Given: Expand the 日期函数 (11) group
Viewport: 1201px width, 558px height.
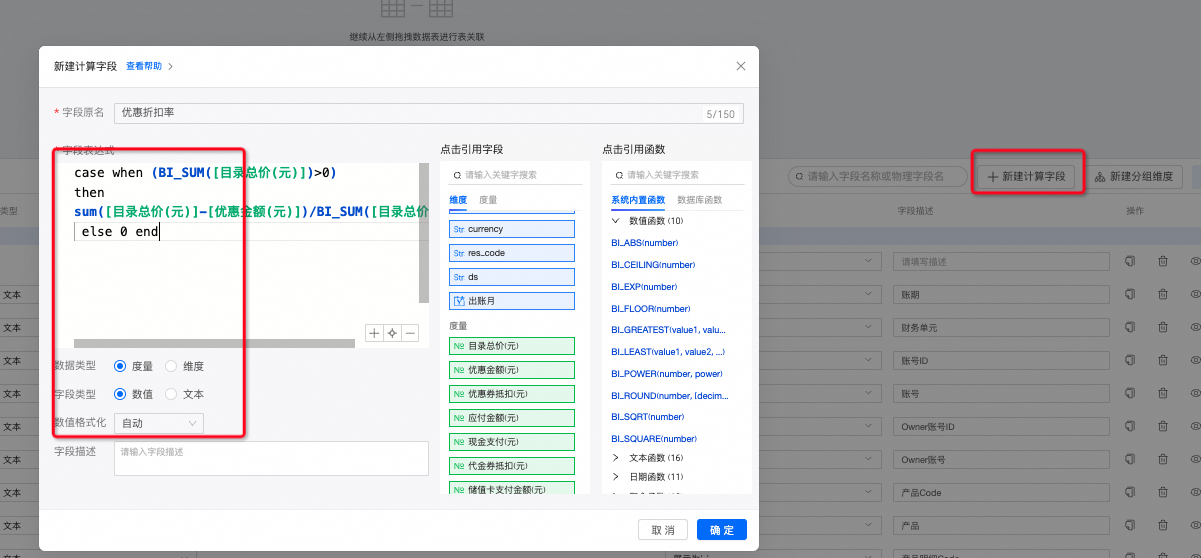Looking at the screenshot, I should [615, 476].
